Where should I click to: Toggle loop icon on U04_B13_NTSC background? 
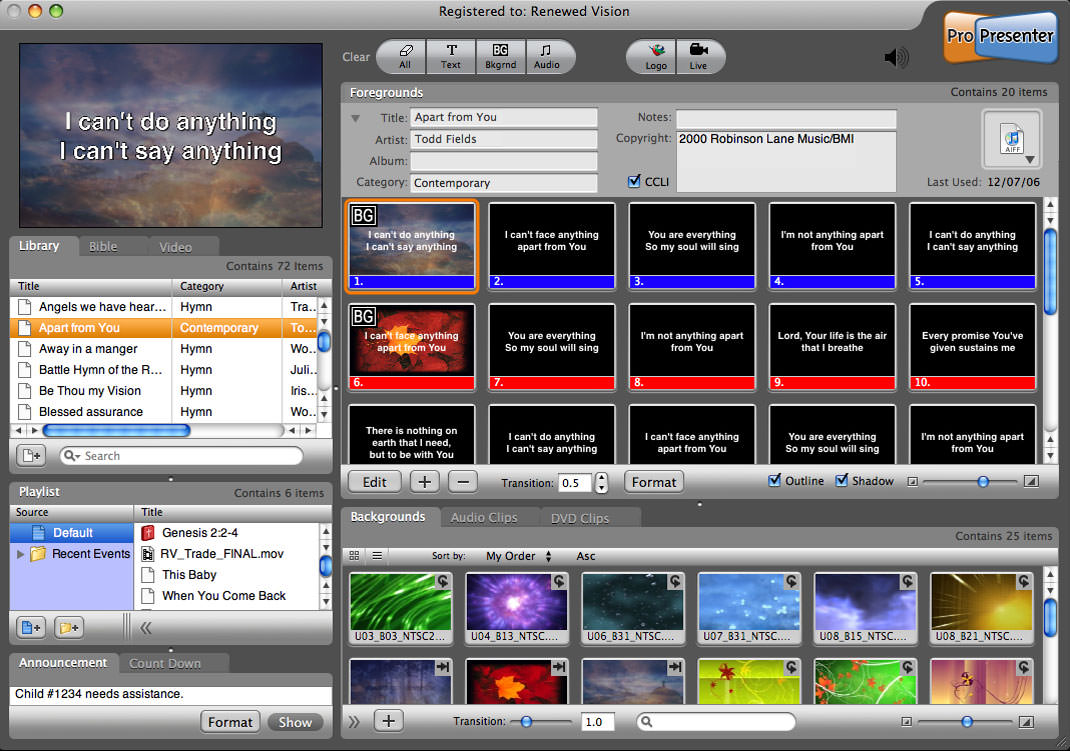559,581
